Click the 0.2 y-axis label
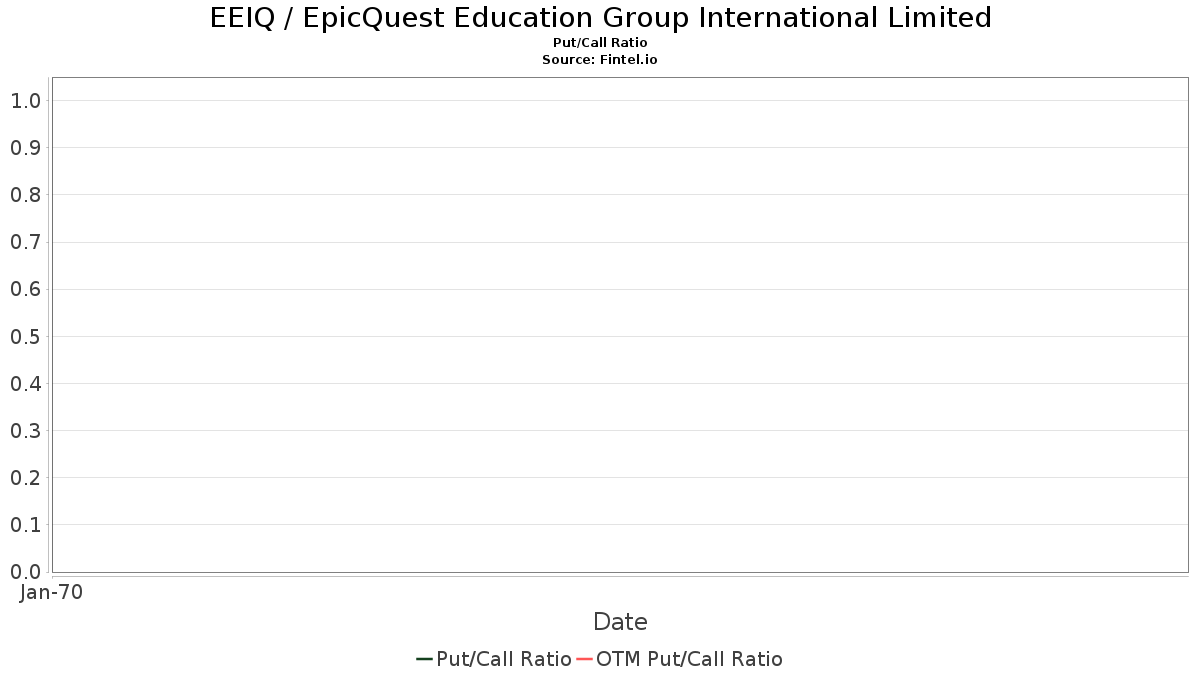The height and width of the screenshot is (675, 1200). point(26,478)
